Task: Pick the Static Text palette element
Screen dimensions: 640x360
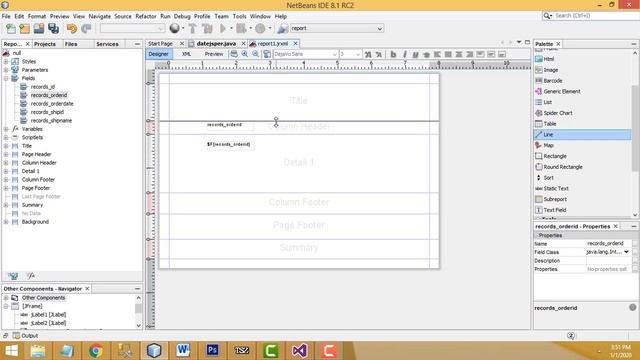Action: 556,189
